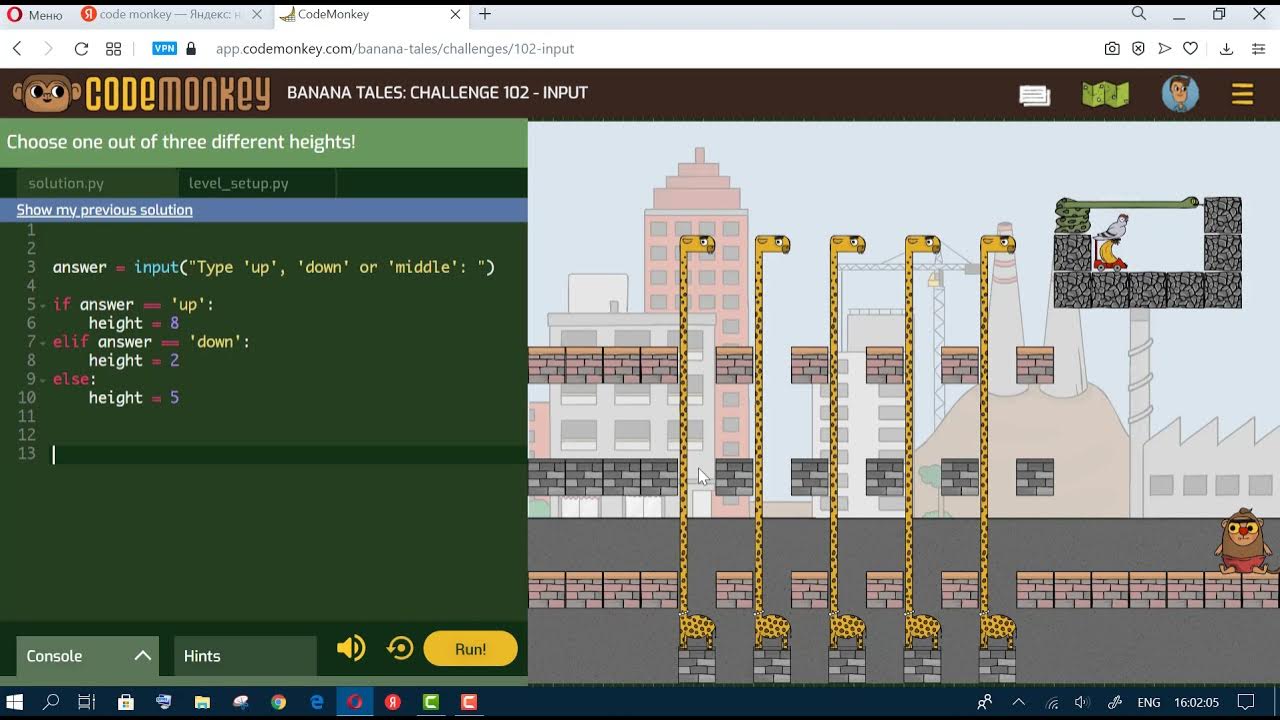Click the value 8 in code
The height and width of the screenshot is (720, 1280).
(x=174, y=323)
